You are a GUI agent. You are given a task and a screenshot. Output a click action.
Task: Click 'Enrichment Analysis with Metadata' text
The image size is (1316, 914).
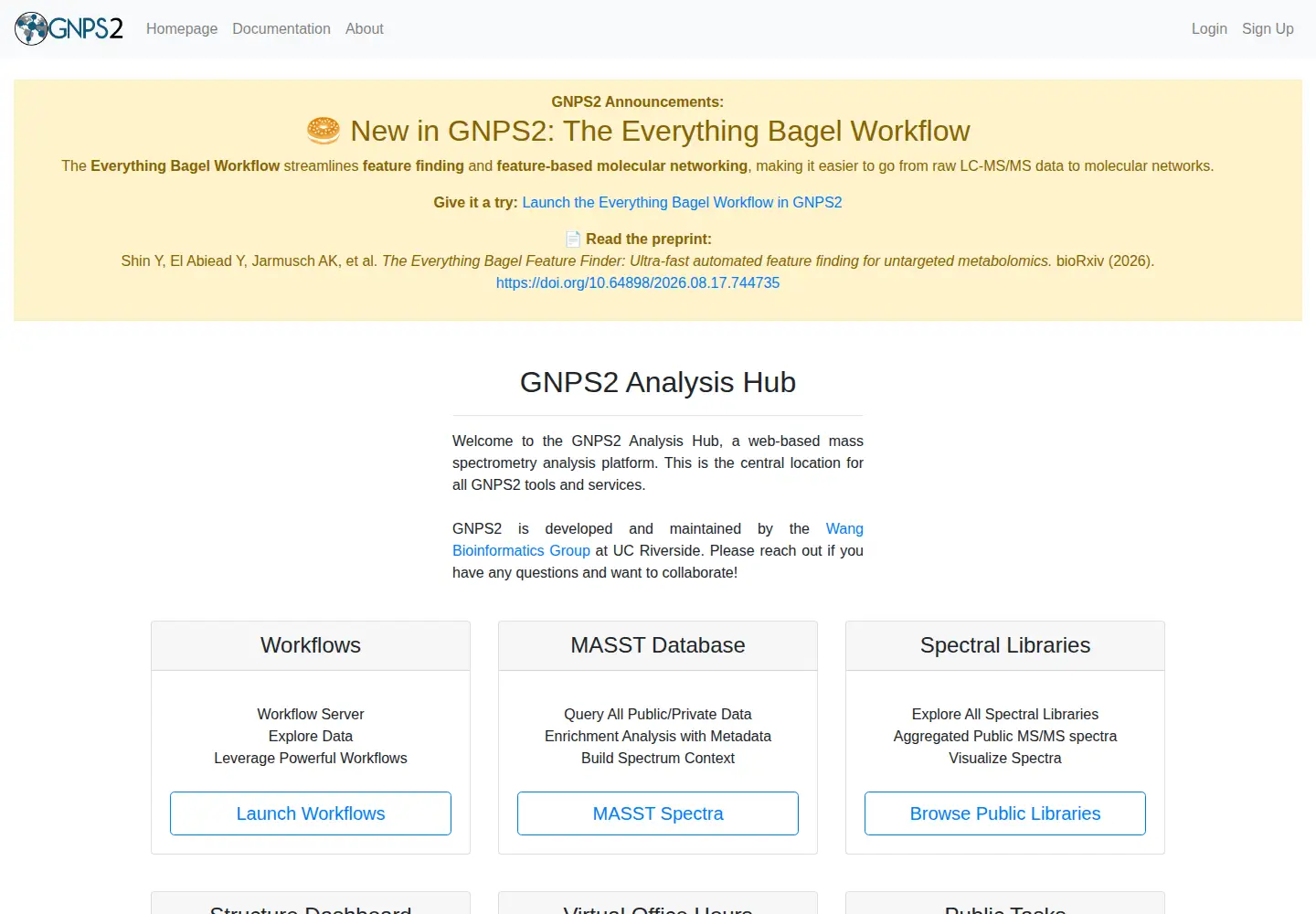658,736
